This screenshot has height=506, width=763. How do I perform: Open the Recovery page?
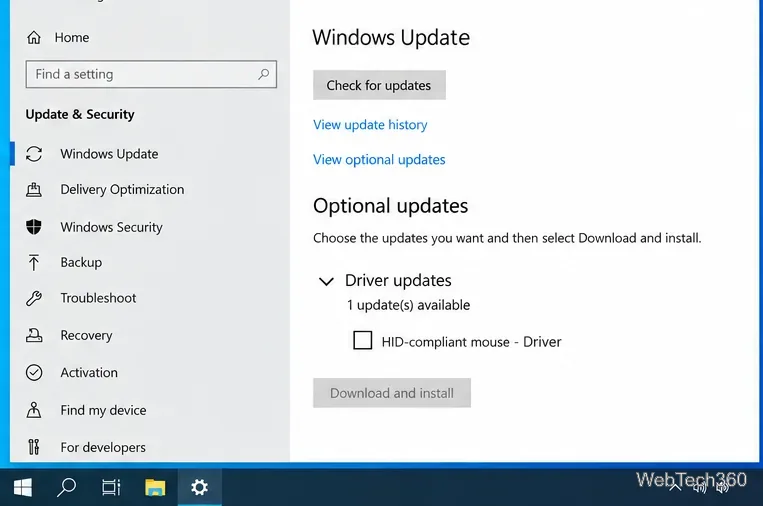[86, 335]
